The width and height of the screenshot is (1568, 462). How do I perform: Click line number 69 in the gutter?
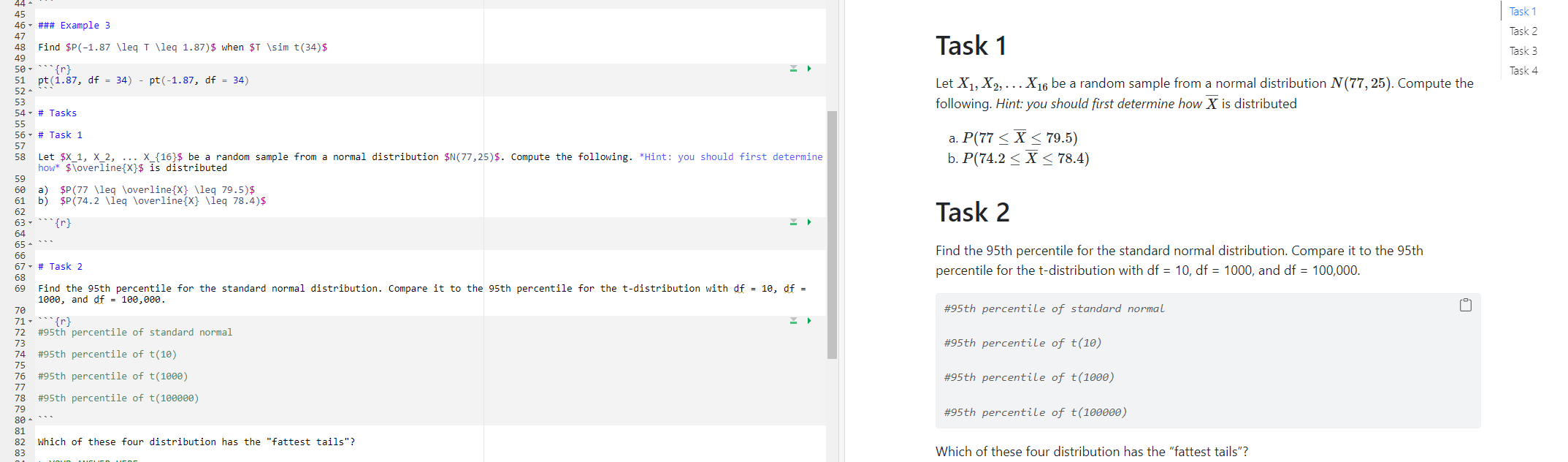coord(20,289)
